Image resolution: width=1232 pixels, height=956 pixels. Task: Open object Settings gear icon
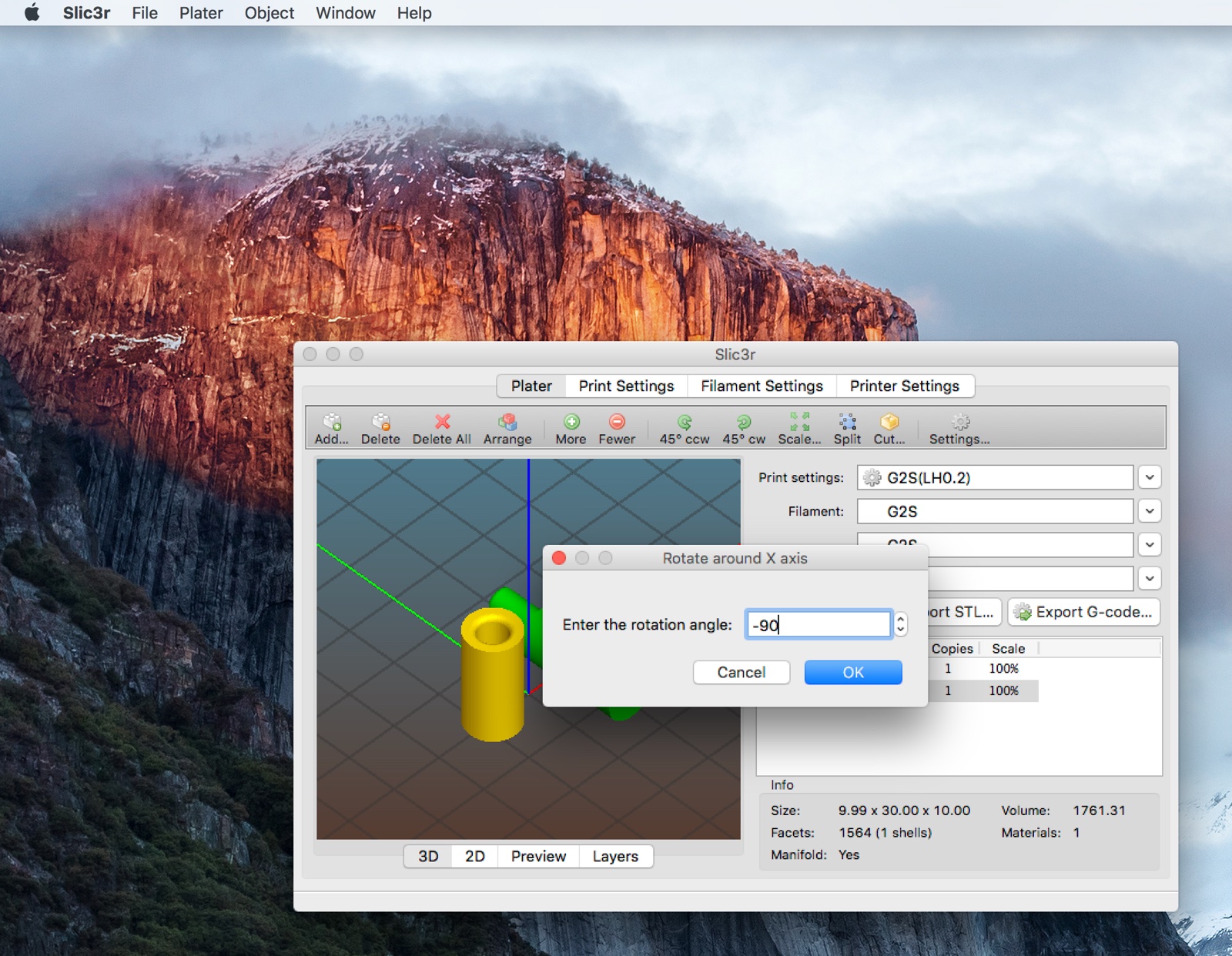pos(959,423)
